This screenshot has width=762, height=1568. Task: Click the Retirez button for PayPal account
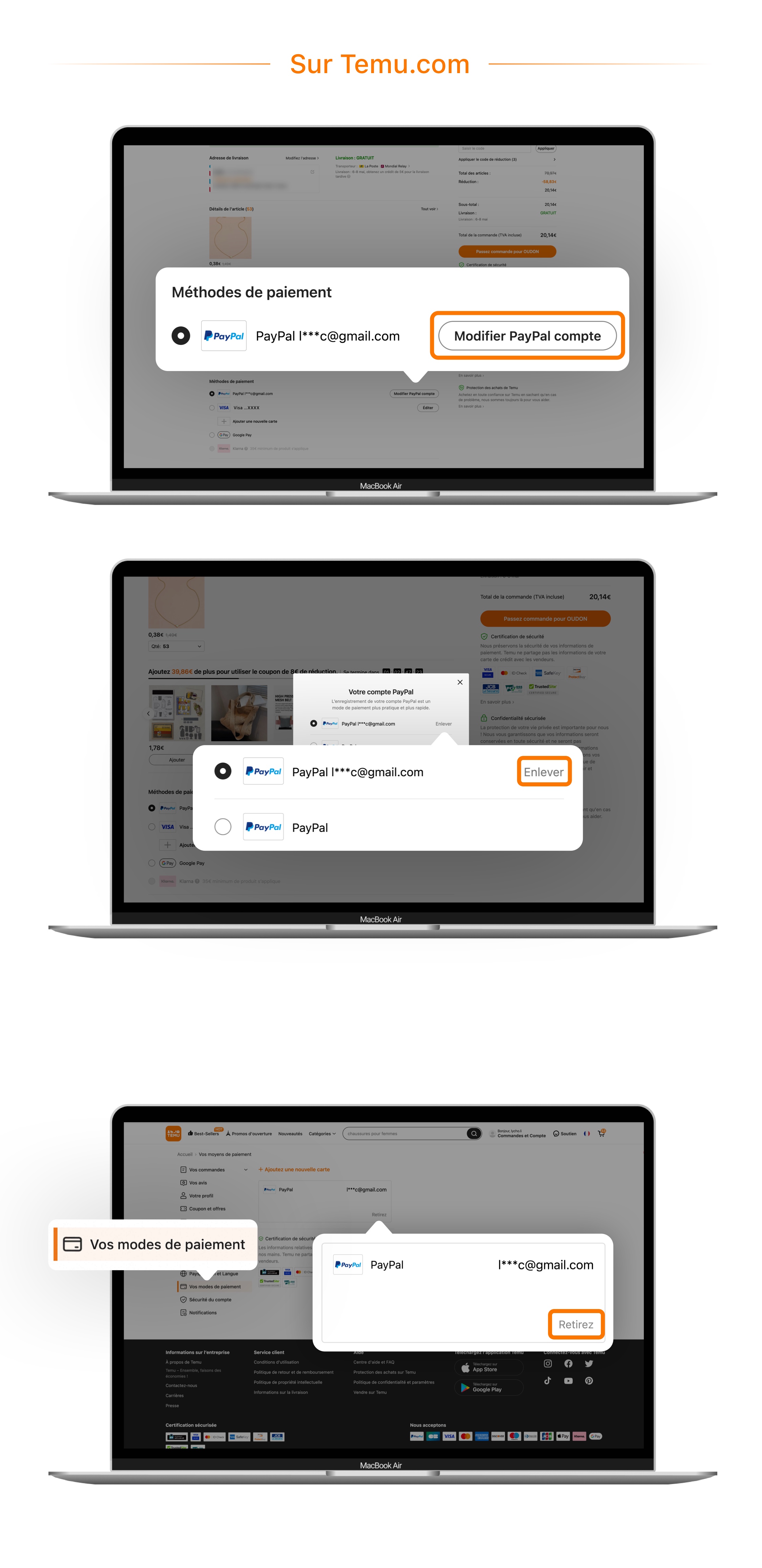click(576, 1324)
